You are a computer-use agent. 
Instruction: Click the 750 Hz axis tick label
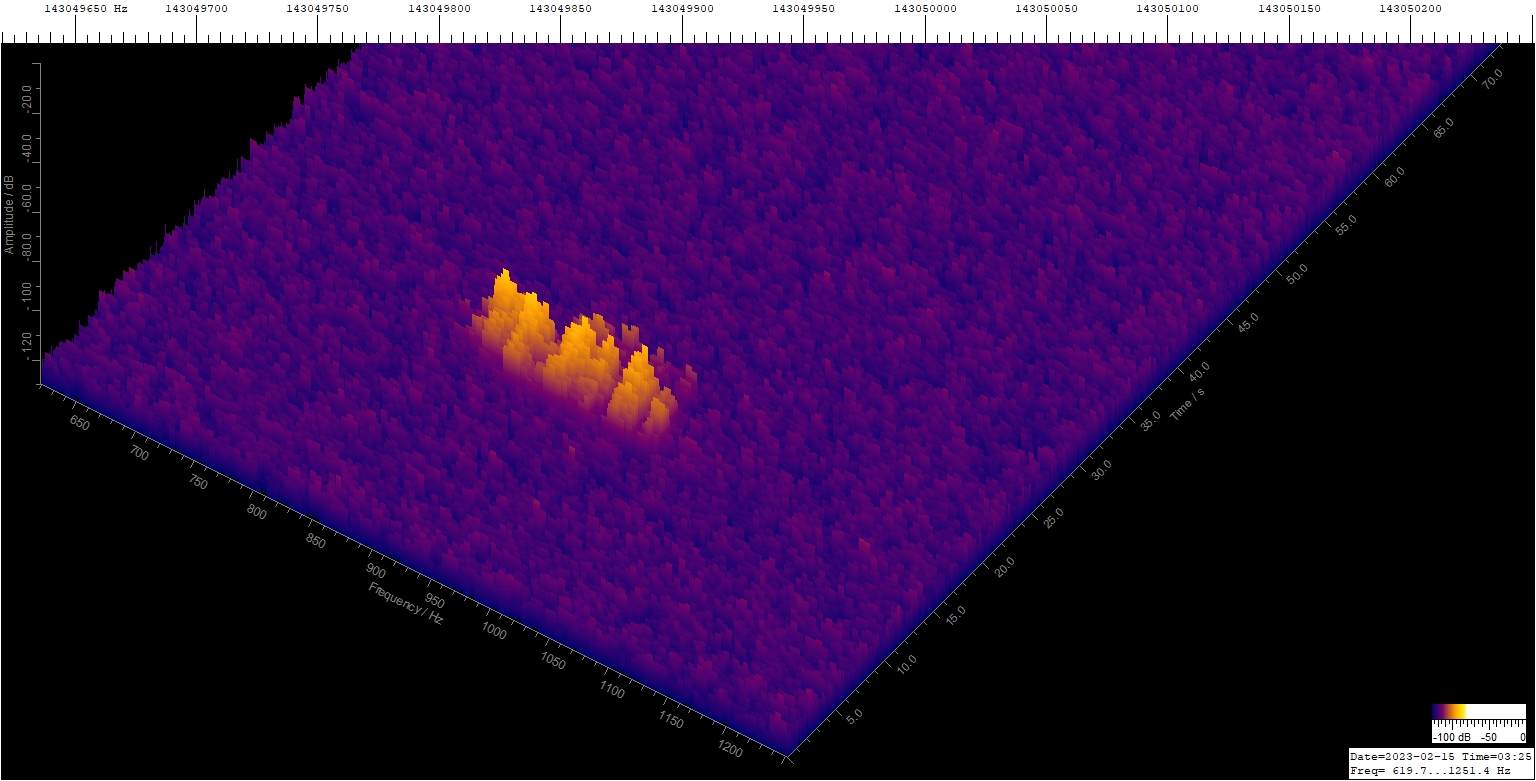pos(199,484)
